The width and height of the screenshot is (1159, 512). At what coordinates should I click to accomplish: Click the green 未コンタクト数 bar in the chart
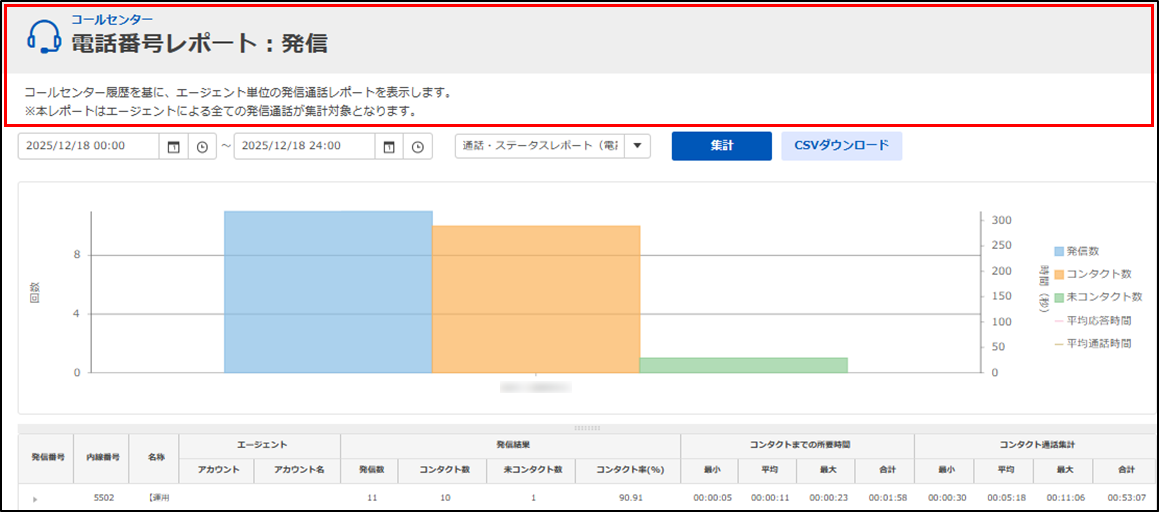tap(743, 365)
